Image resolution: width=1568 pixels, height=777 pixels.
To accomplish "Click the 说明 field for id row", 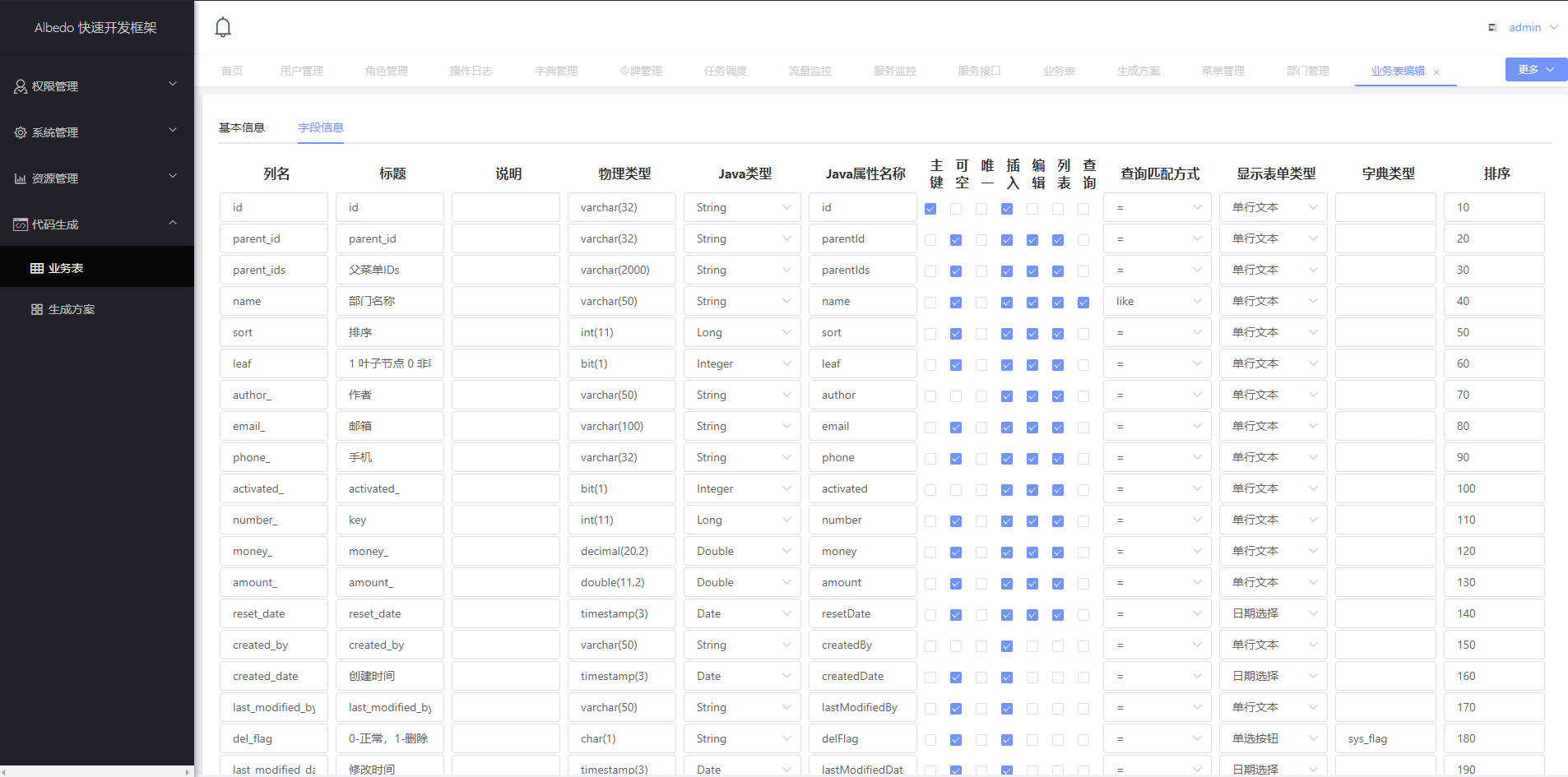I will (x=506, y=207).
